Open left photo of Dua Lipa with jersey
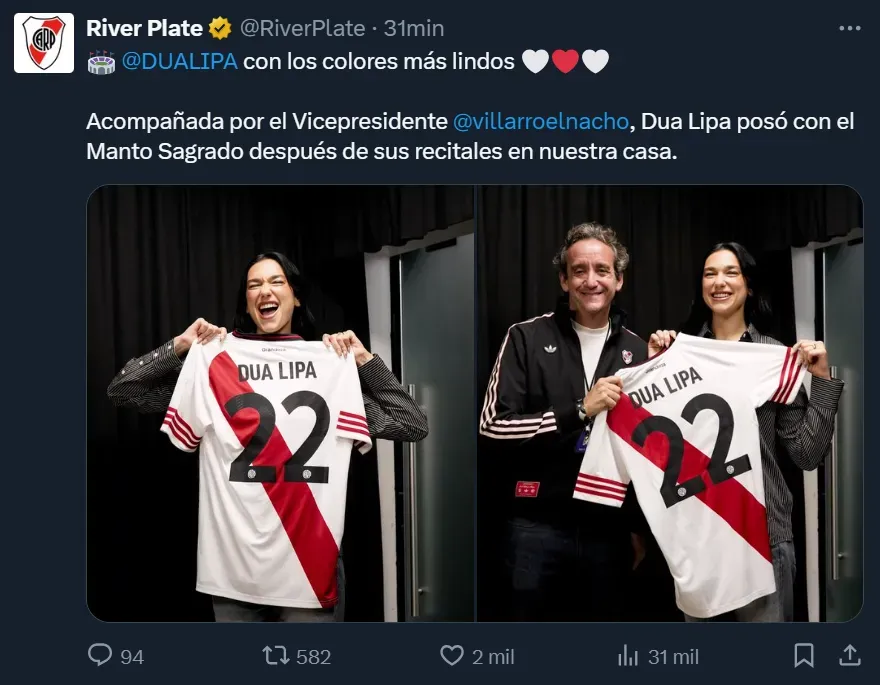 tap(280, 403)
